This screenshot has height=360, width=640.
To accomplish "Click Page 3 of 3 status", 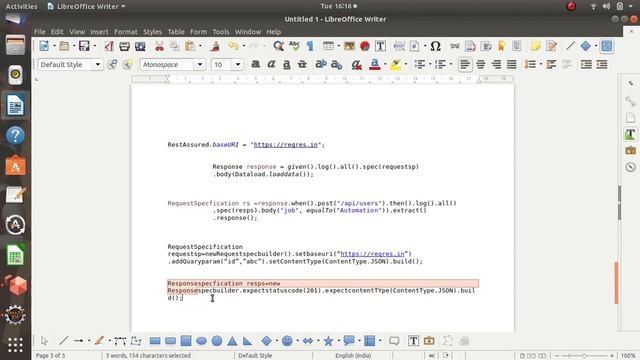I will coord(50,356).
